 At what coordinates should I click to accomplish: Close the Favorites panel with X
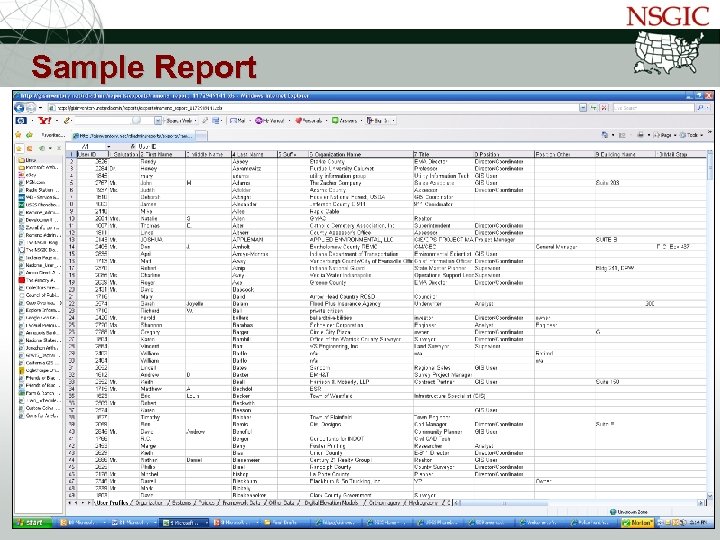(59, 148)
